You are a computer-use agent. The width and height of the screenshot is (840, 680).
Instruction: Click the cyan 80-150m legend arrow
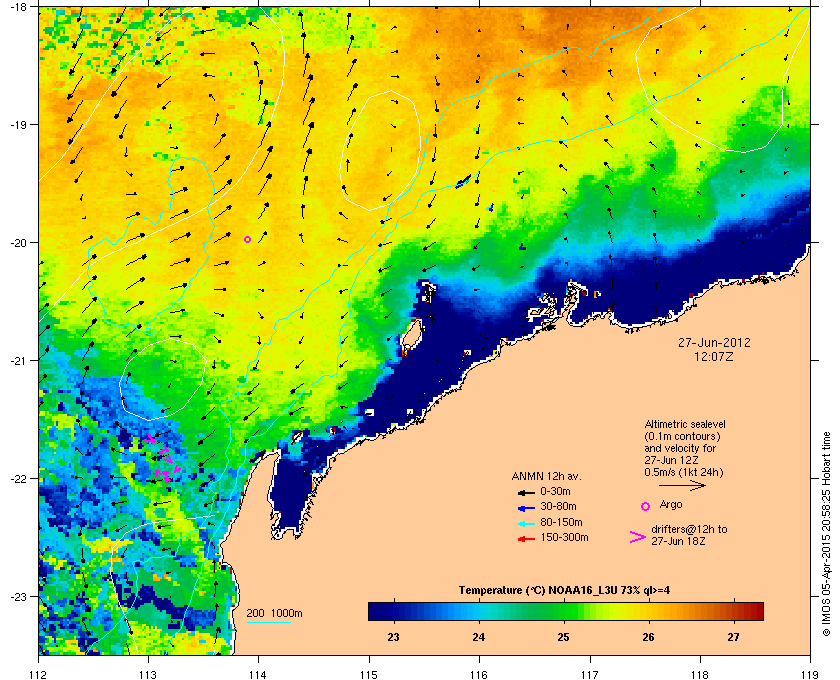point(526,523)
